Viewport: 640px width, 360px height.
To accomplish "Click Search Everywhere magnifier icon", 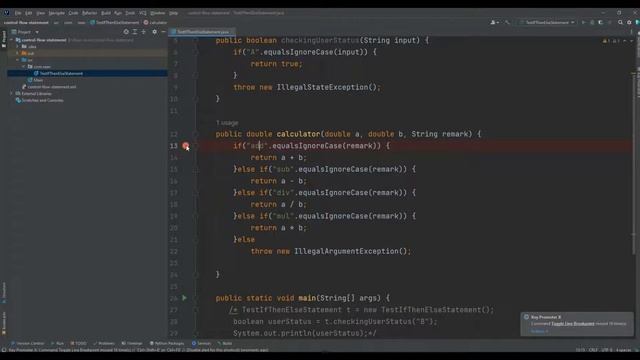I will tap(620, 22).
